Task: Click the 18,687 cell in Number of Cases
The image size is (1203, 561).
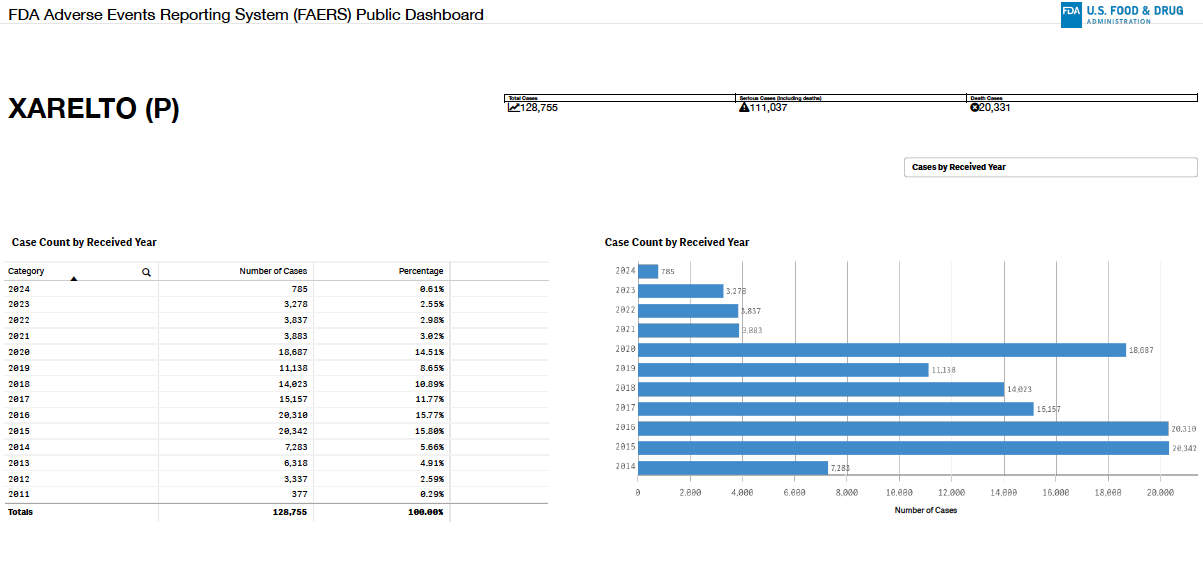Action: 292,352
